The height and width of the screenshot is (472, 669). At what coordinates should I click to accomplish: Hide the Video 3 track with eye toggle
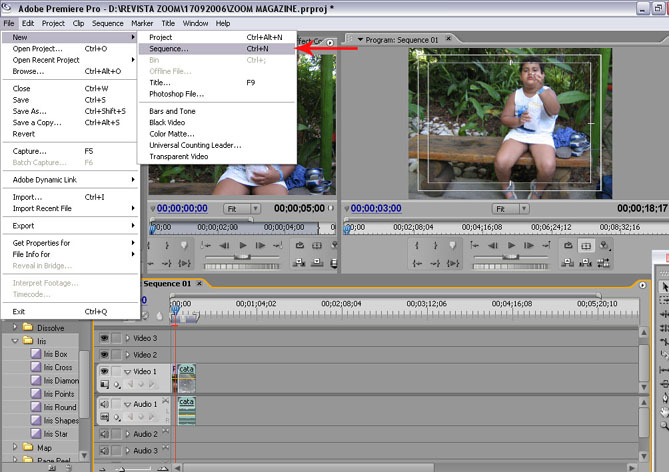coord(104,338)
